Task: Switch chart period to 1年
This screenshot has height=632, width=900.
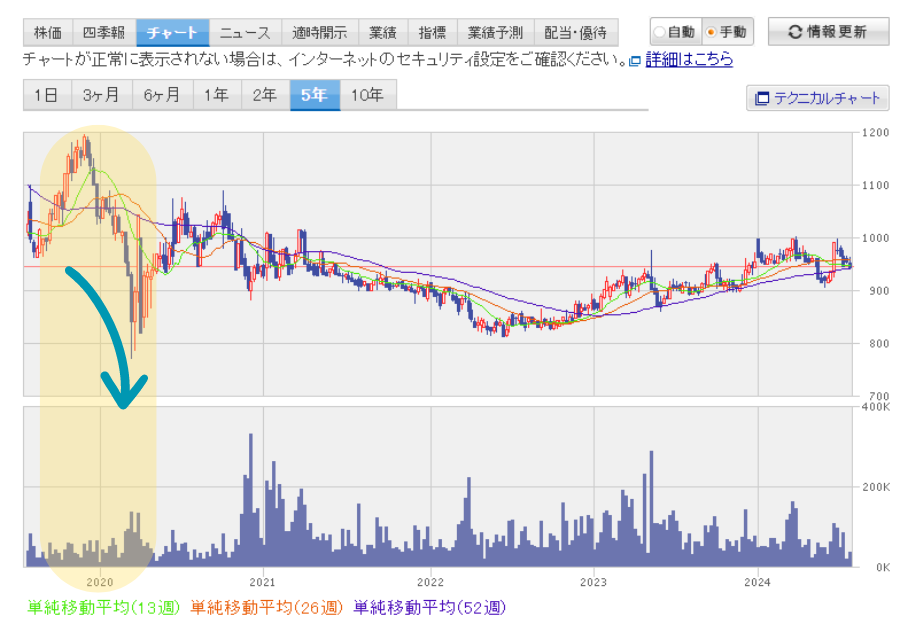Action: (215, 95)
